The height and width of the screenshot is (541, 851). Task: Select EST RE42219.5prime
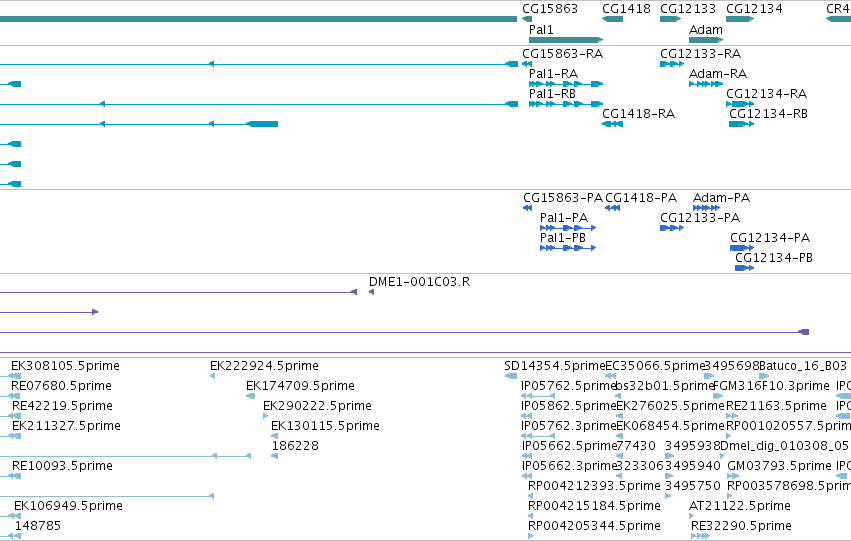(62, 406)
